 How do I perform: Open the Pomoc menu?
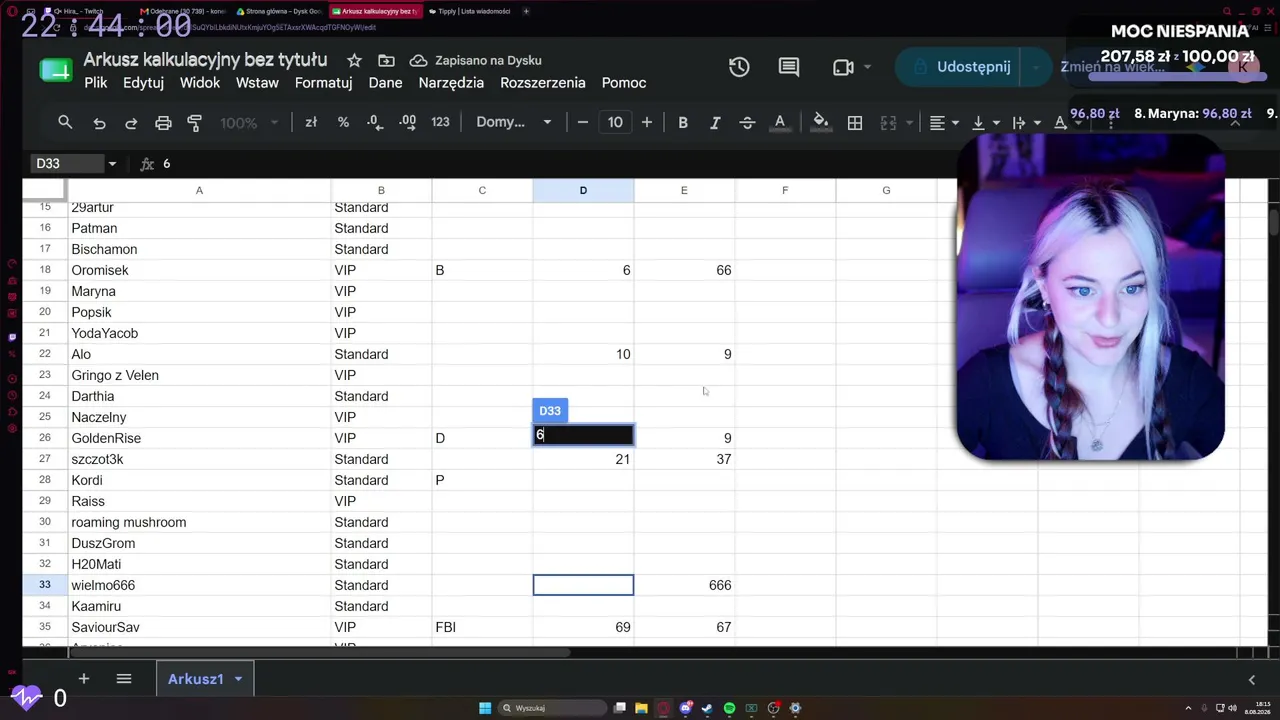click(x=624, y=83)
